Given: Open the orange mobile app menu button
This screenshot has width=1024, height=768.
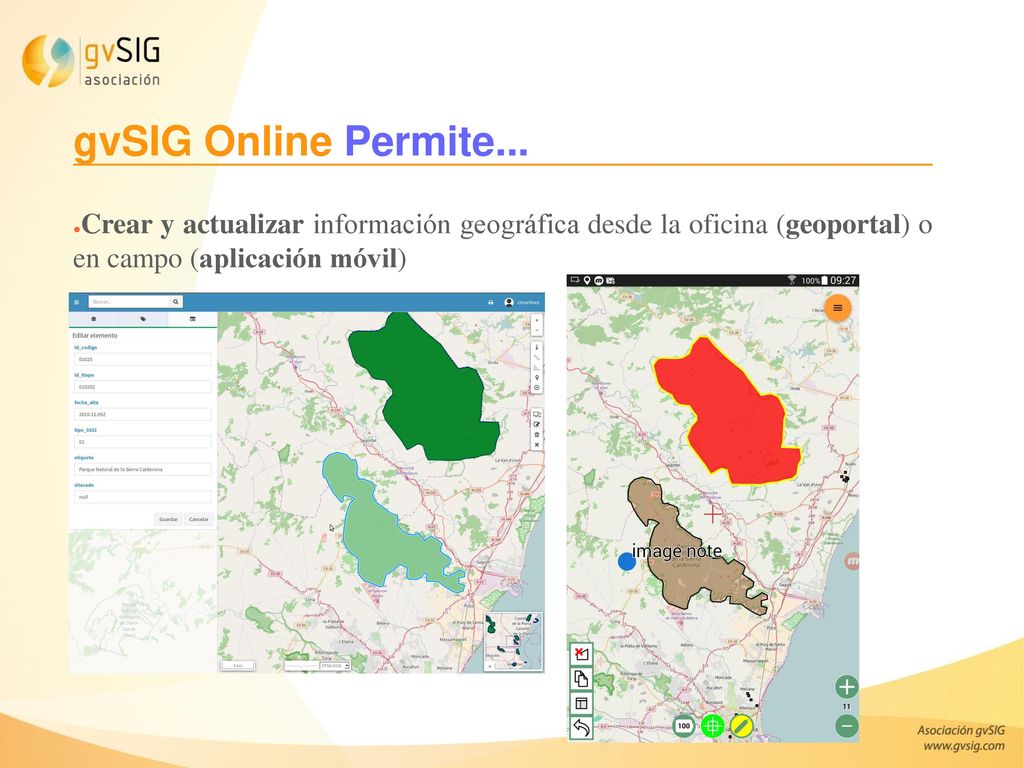Looking at the screenshot, I should pos(838,308).
